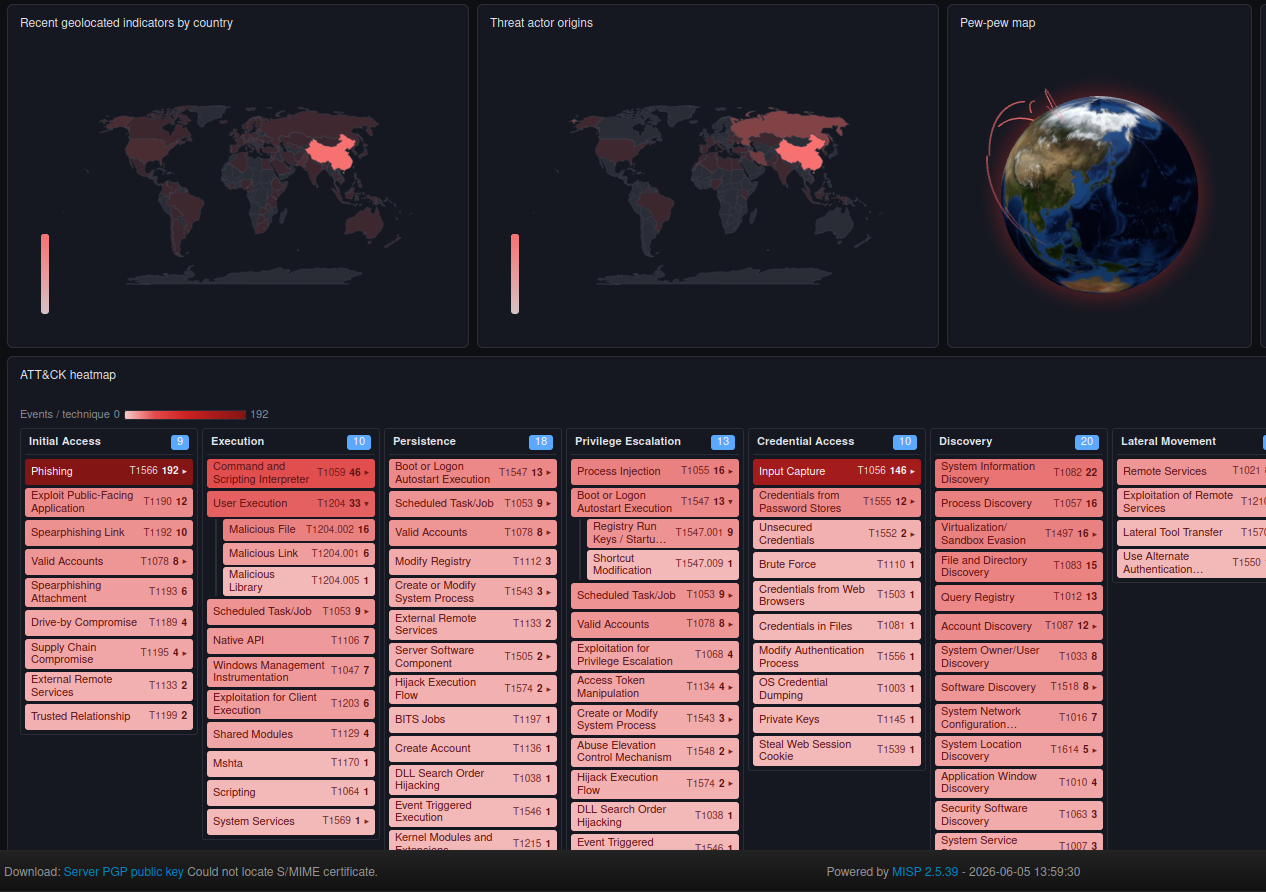
Task: Open the MISP 2.5.39 link
Action: point(925,872)
